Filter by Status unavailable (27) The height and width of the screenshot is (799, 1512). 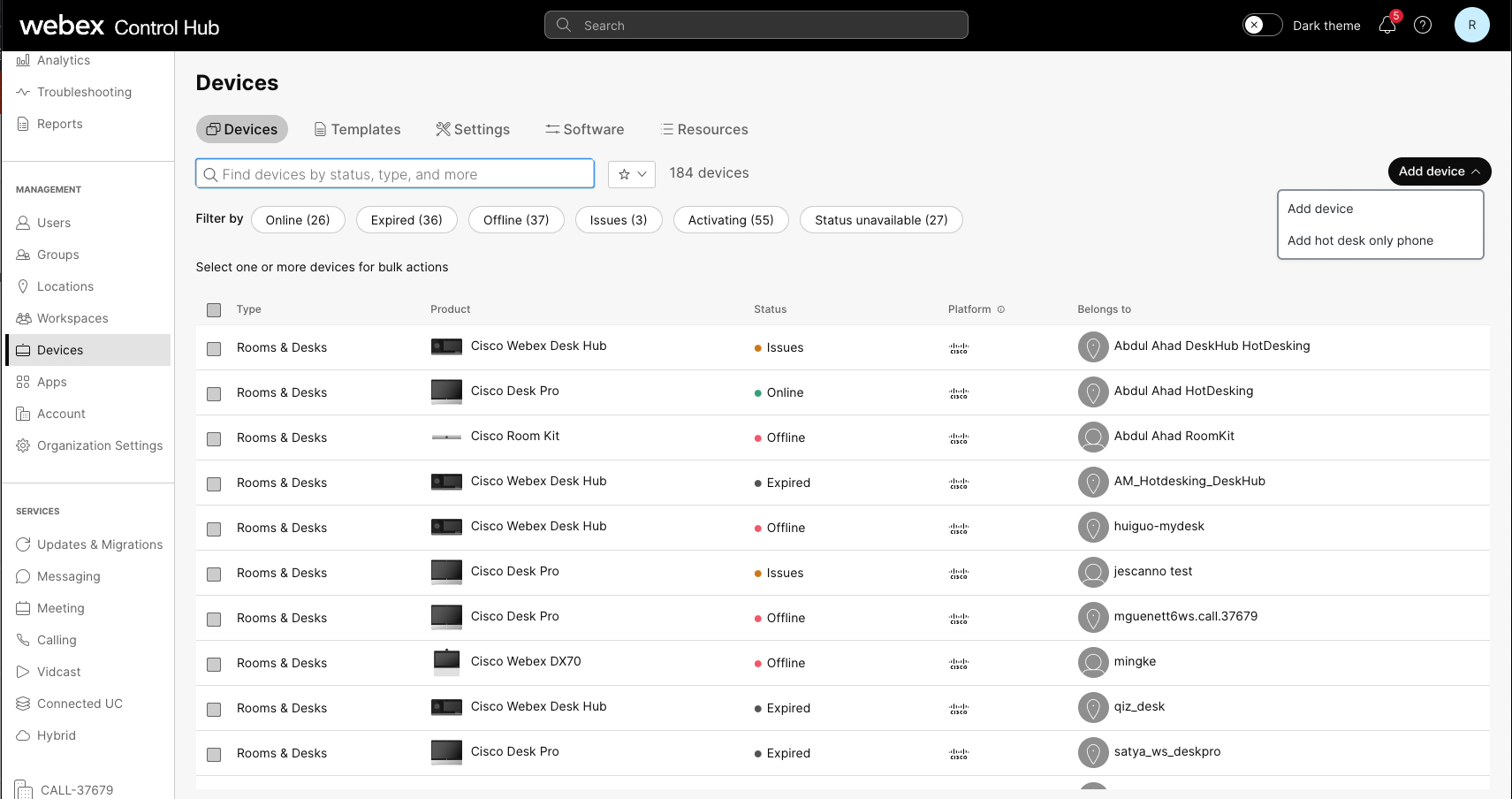[x=881, y=220]
